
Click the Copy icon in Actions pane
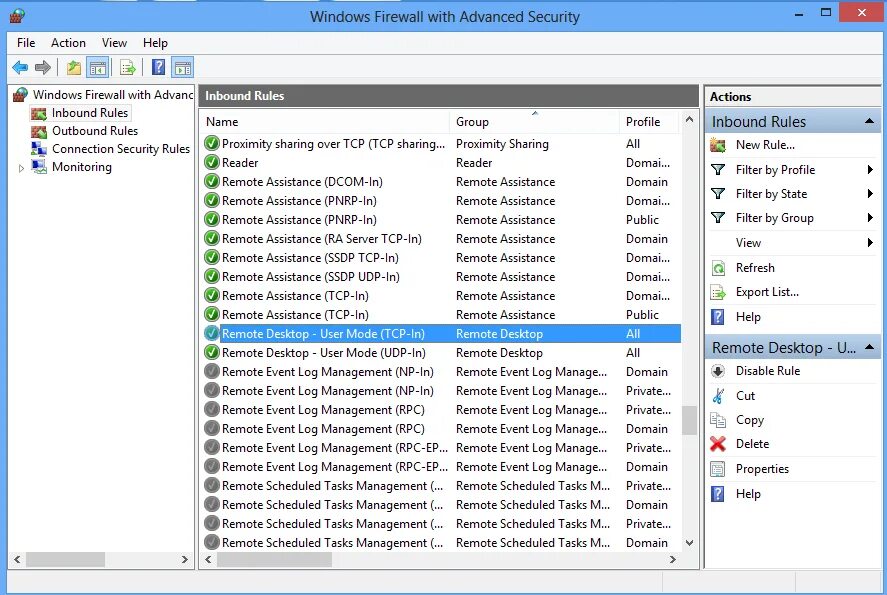point(718,420)
